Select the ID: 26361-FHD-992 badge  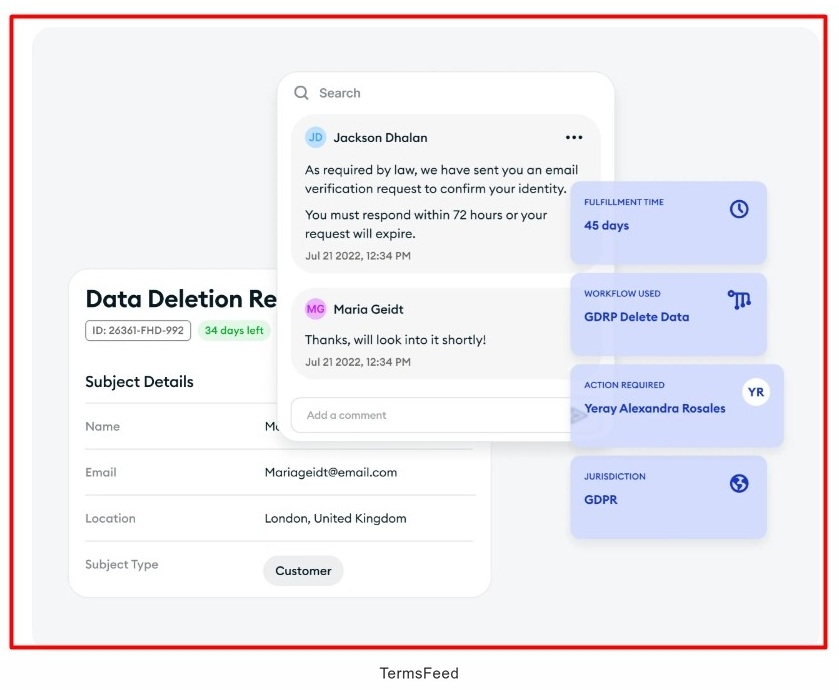click(x=138, y=331)
